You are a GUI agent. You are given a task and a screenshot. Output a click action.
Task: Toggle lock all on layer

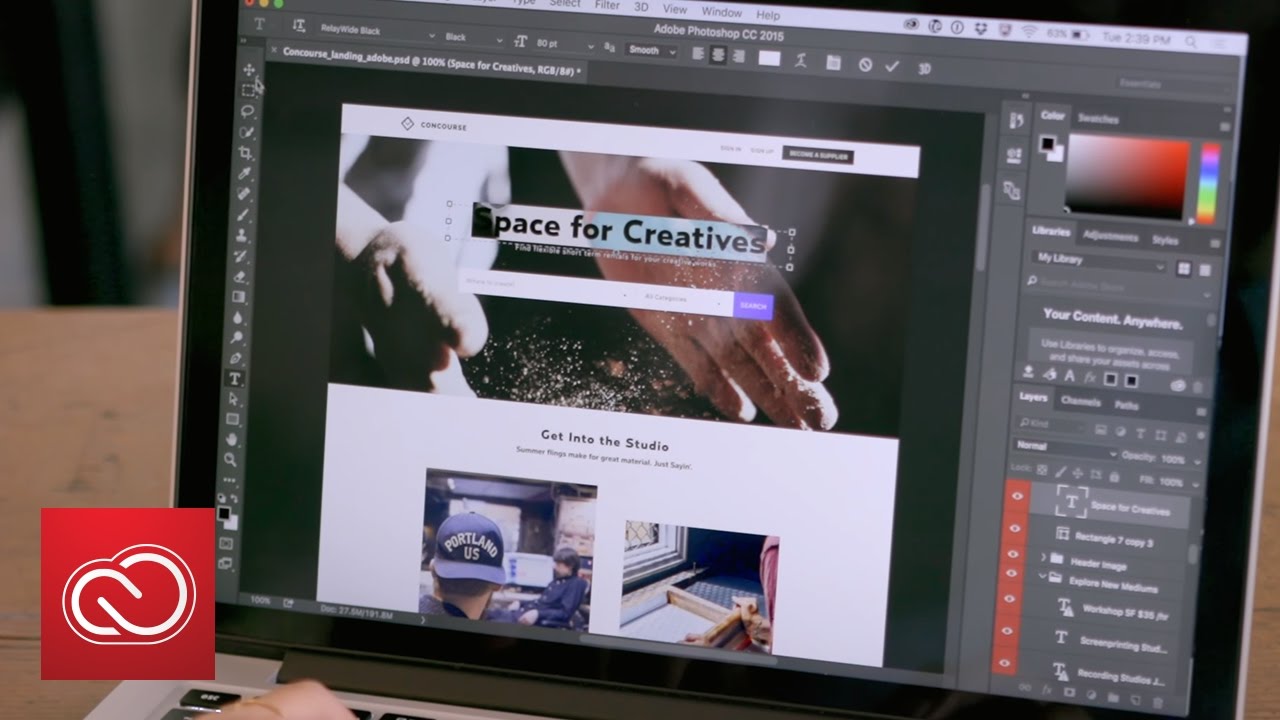[1112, 476]
